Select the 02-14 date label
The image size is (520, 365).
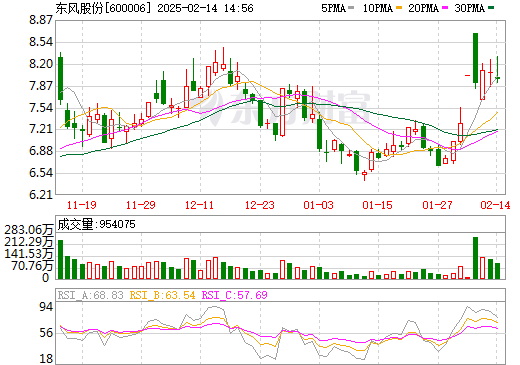pyautogui.click(x=495, y=205)
